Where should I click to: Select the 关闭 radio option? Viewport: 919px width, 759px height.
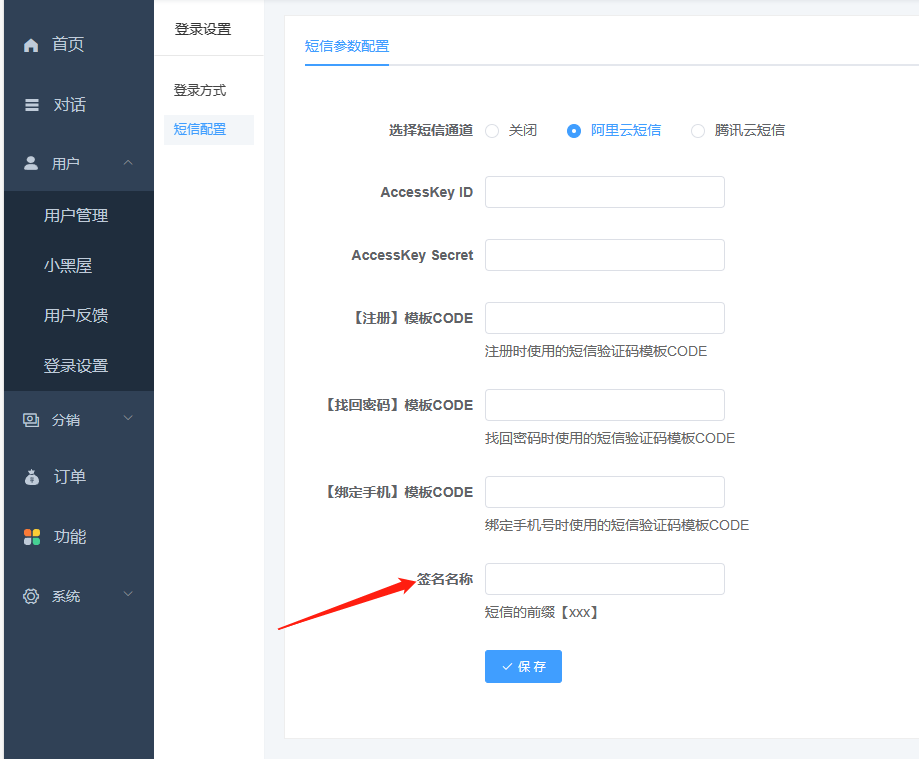[492, 131]
